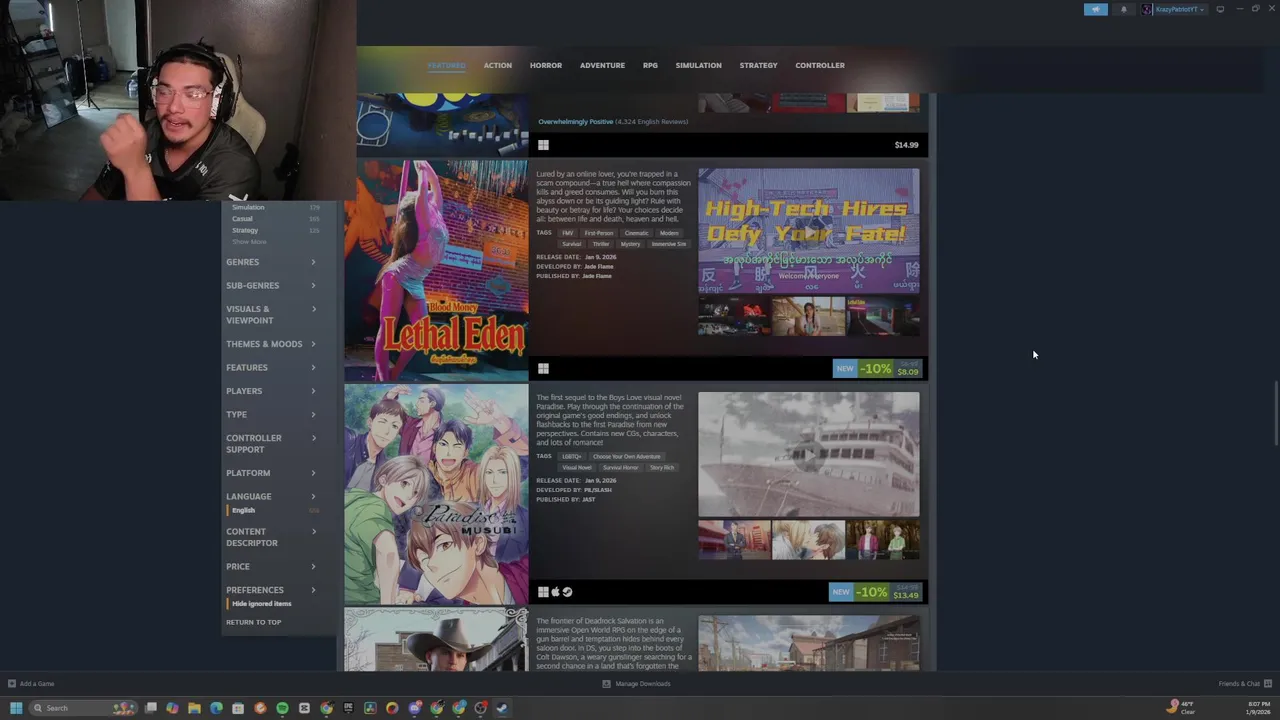Image resolution: width=1280 pixels, height=720 pixels.
Task: Open the Windows Start menu
Action: 16,708
